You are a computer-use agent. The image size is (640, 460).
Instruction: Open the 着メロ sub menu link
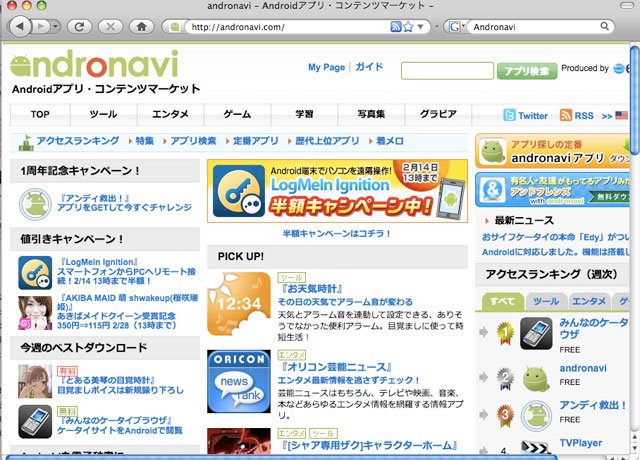click(390, 141)
